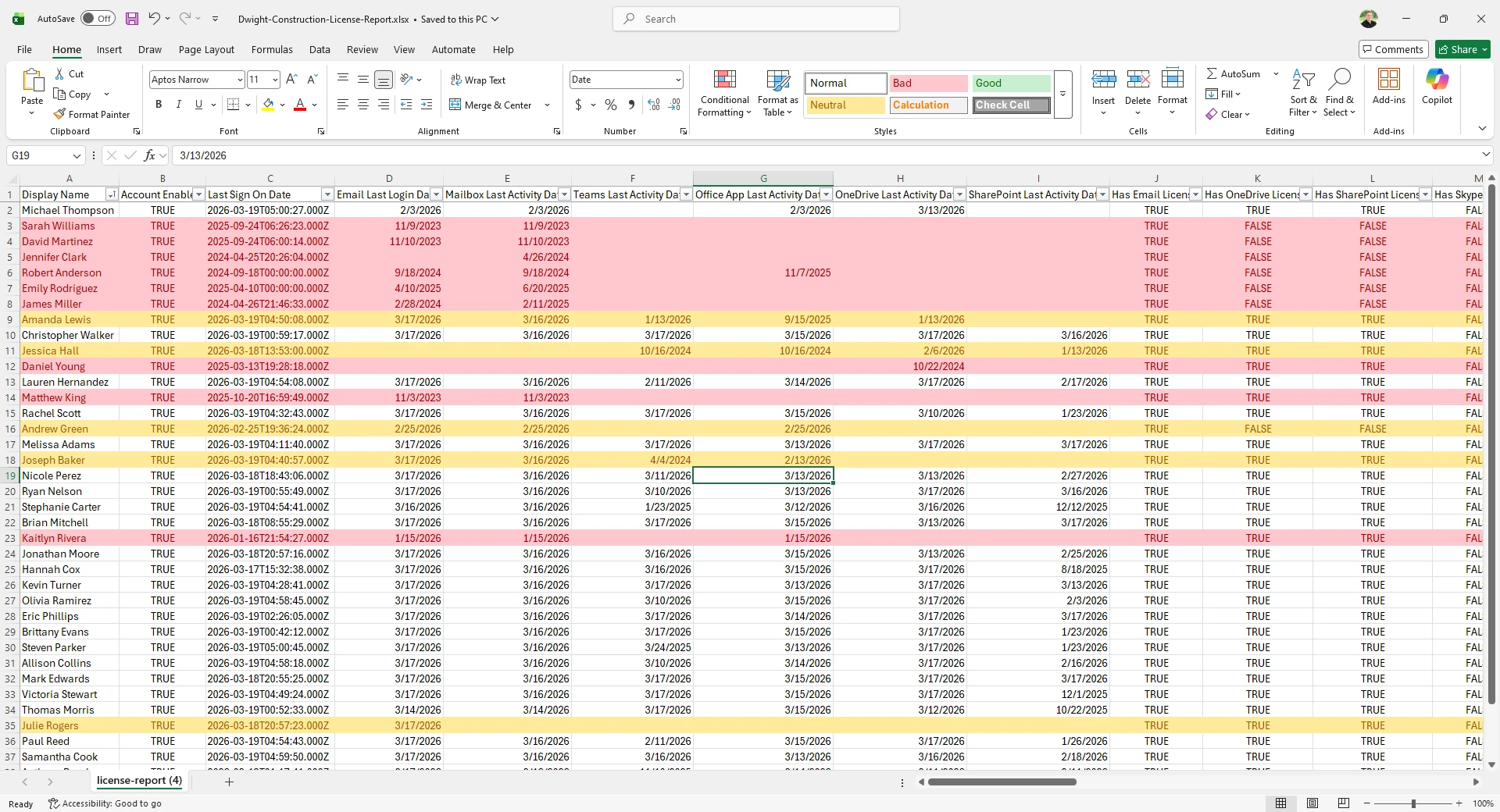Open Sort & Filter options
The image size is (1500, 812).
coord(1303,94)
